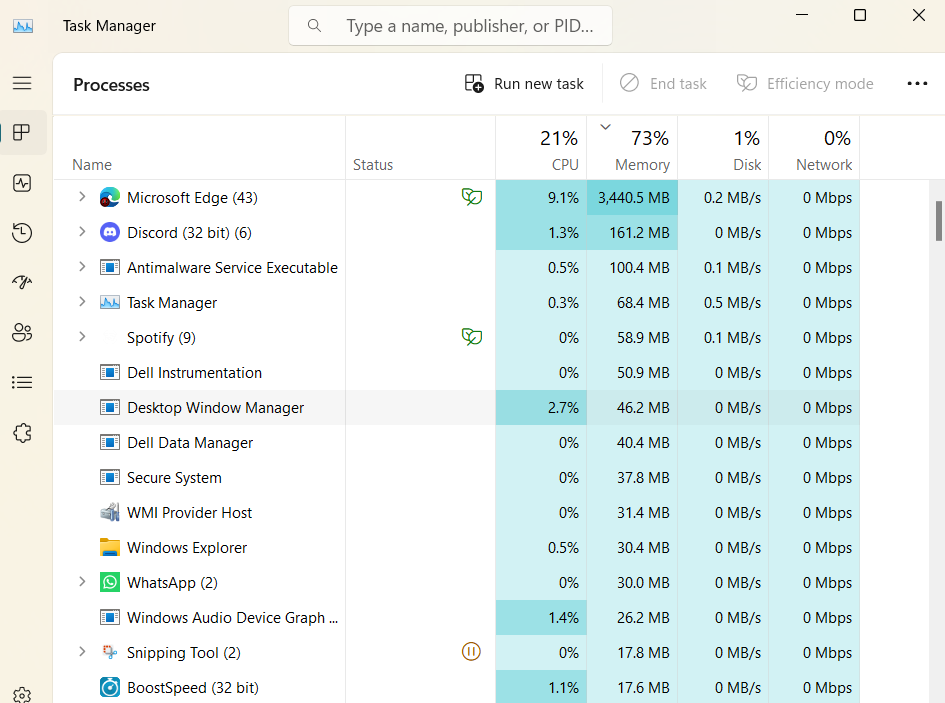Open App history from sidebar
The height and width of the screenshot is (703, 945).
22,233
